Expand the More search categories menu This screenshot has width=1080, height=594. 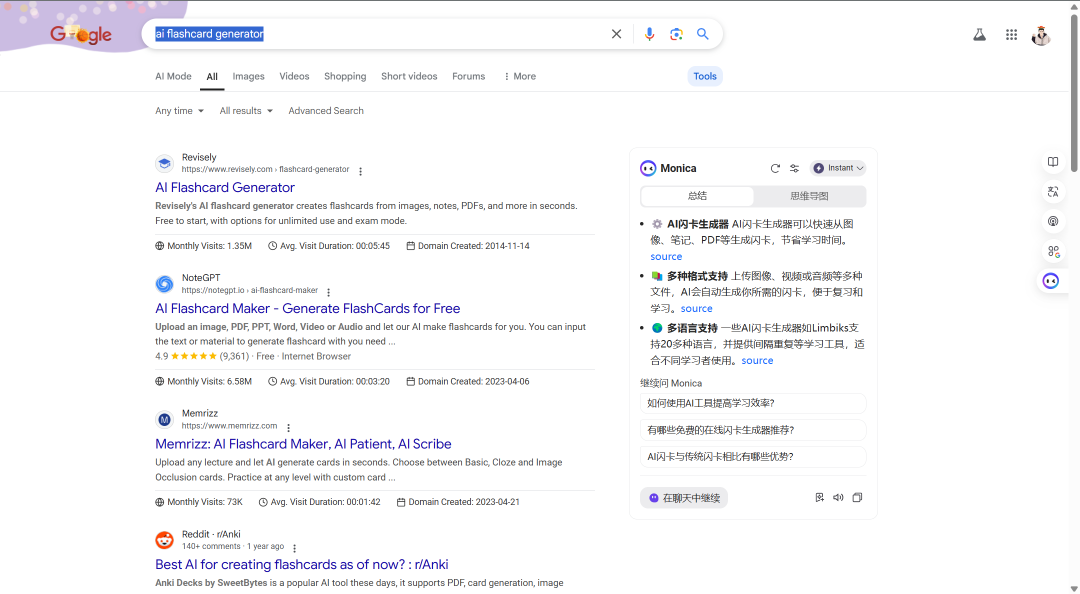(x=519, y=76)
